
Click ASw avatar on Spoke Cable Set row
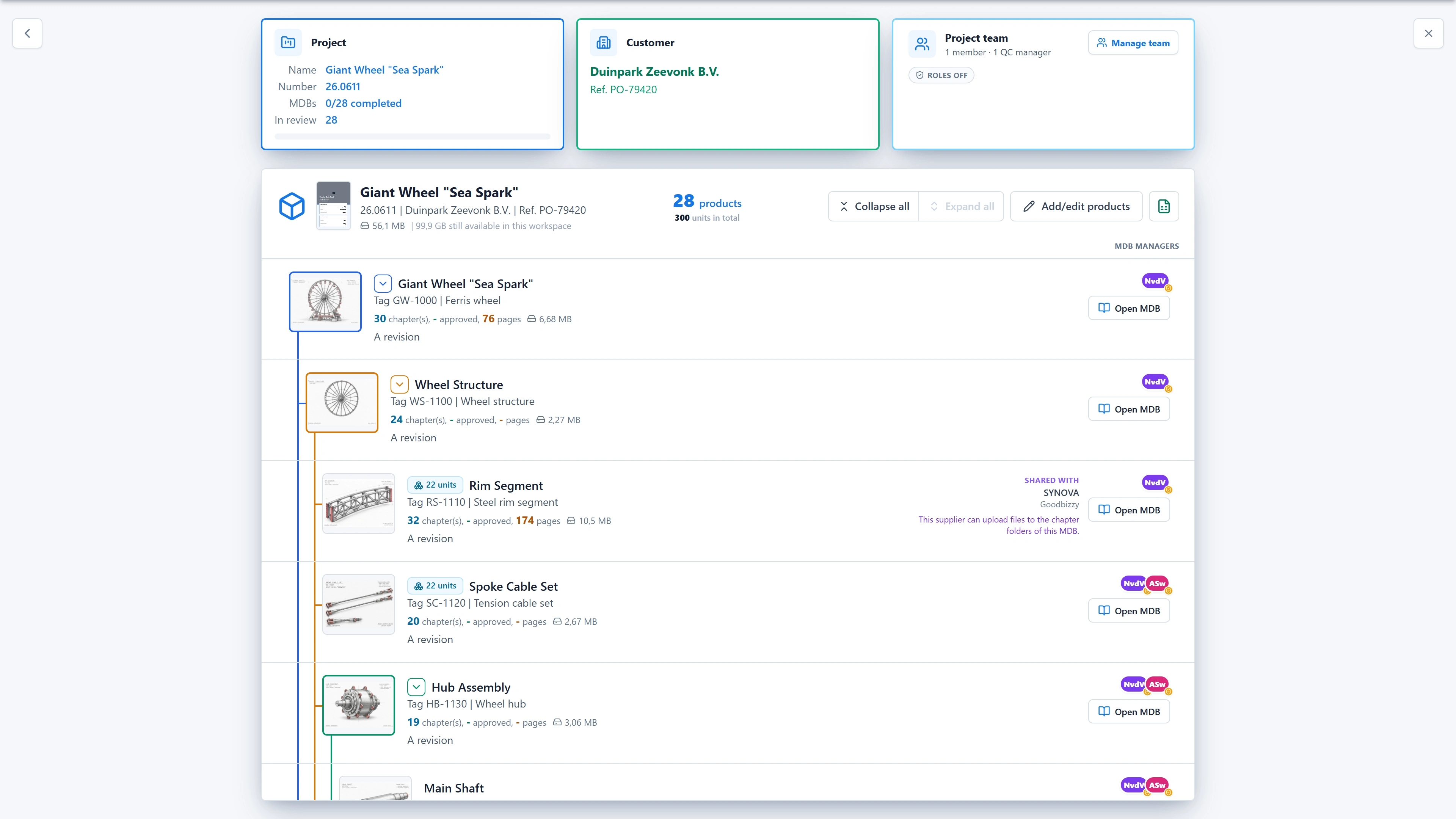1158,584
